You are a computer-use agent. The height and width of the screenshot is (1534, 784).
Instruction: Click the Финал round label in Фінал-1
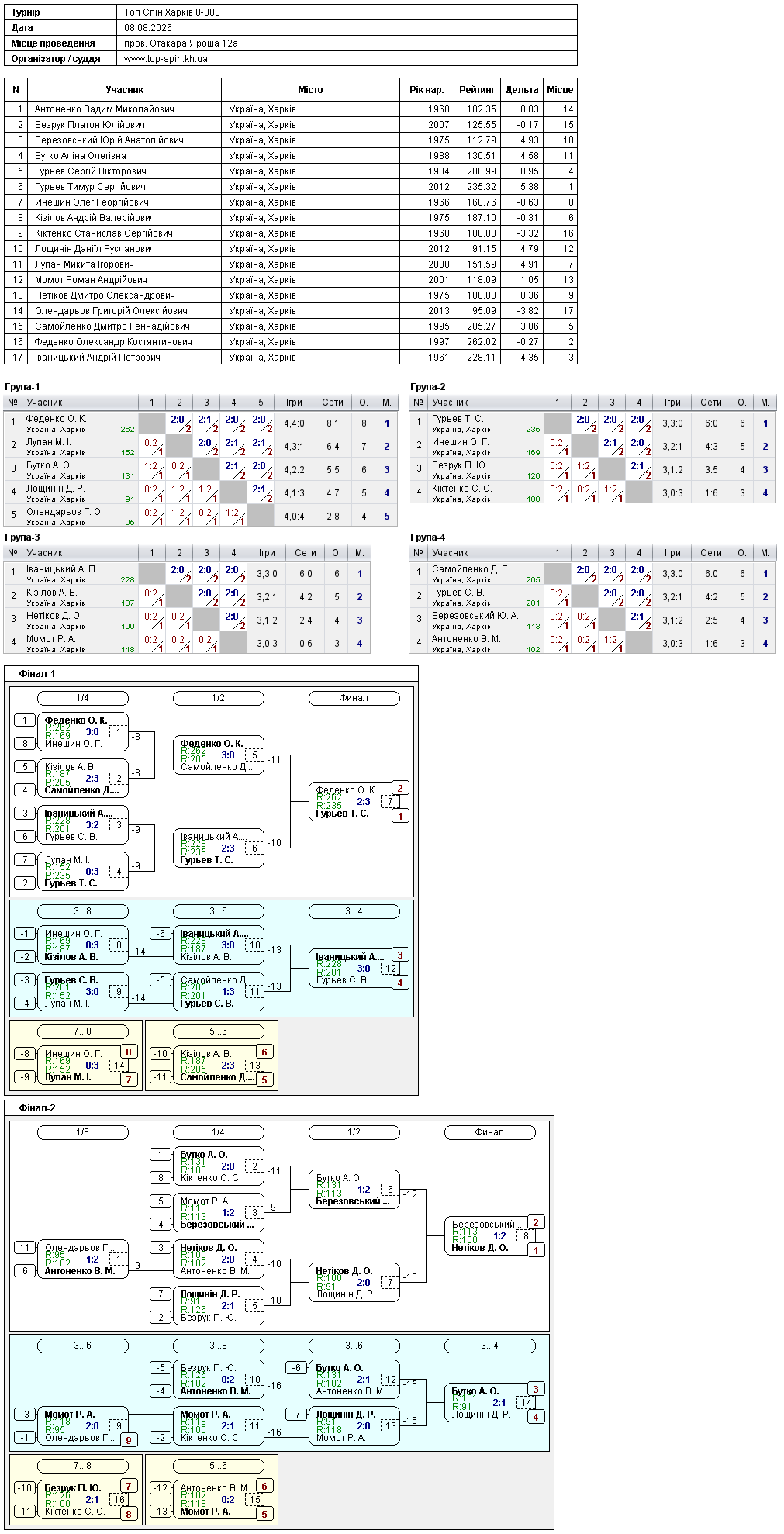(354, 698)
